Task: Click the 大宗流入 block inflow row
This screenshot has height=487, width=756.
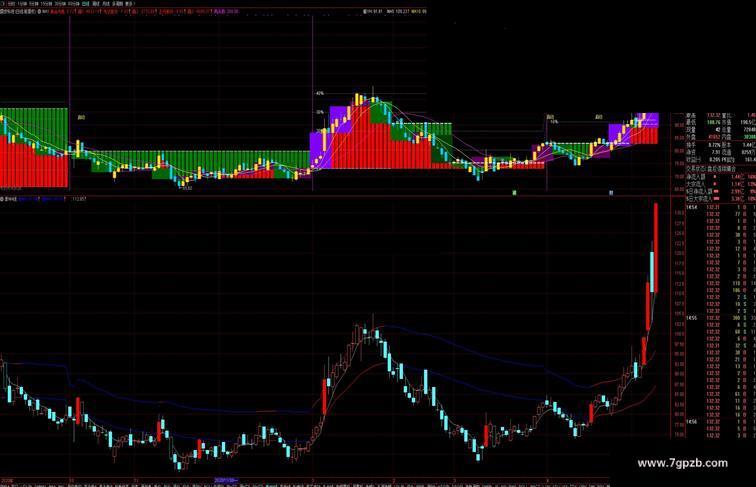Action: click(x=721, y=184)
